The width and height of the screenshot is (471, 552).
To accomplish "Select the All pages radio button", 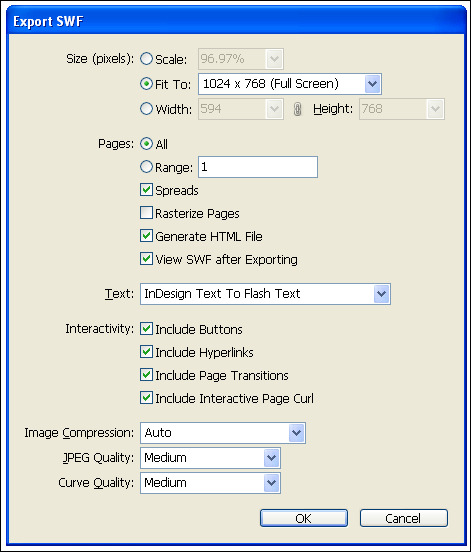I will (x=146, y=144).
